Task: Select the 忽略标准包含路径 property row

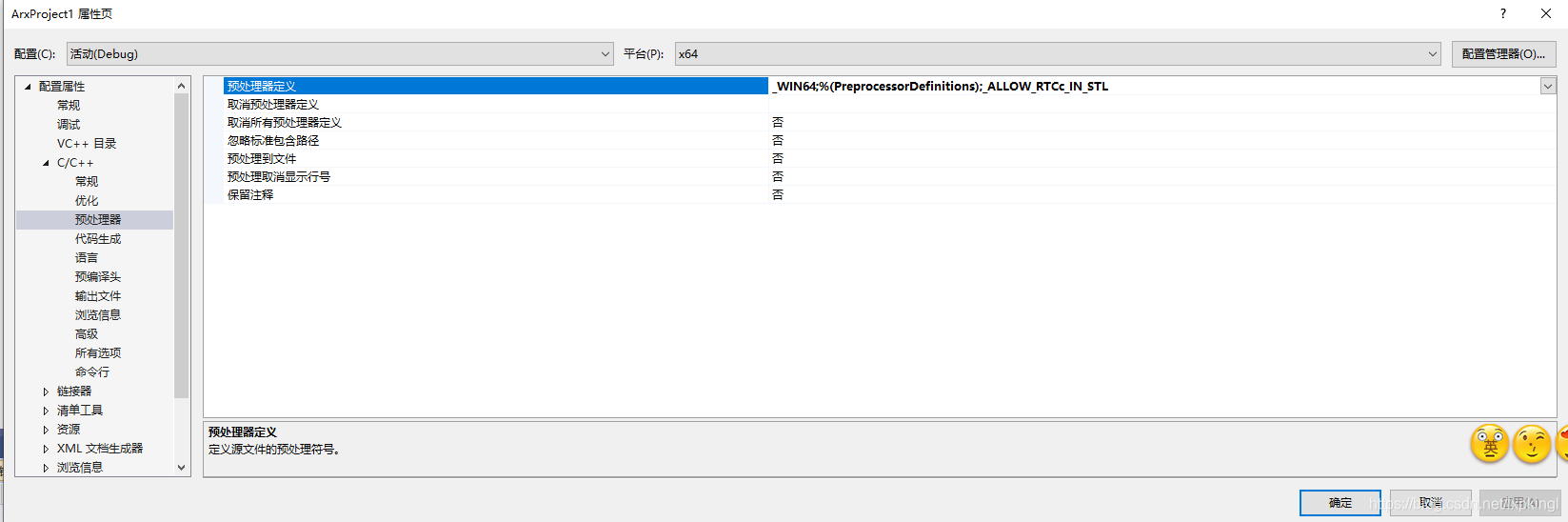Action: pyautogui.click(x=273, y=141)
